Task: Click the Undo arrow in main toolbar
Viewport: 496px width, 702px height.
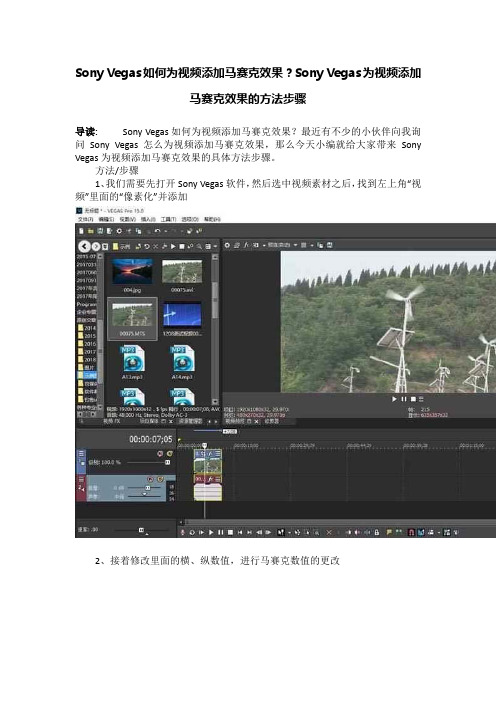Action: (x=157, y=231)
